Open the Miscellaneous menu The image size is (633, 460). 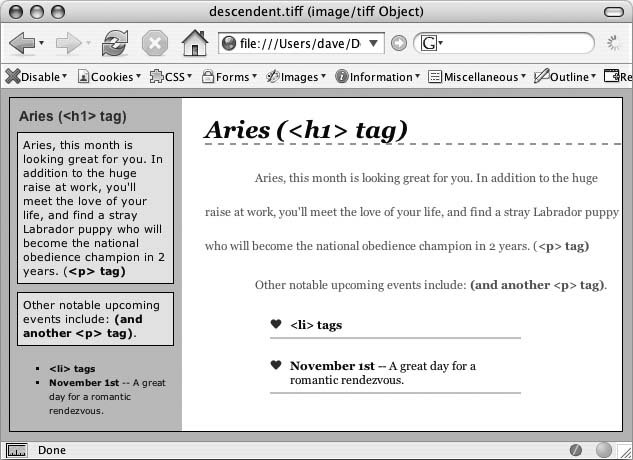coord(477,76)
